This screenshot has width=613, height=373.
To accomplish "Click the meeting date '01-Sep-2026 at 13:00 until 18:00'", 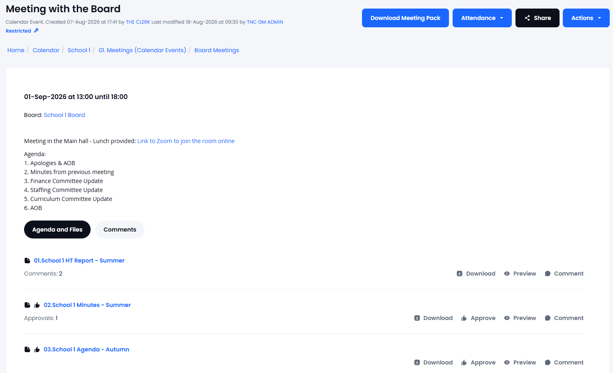I will [75, 97].
